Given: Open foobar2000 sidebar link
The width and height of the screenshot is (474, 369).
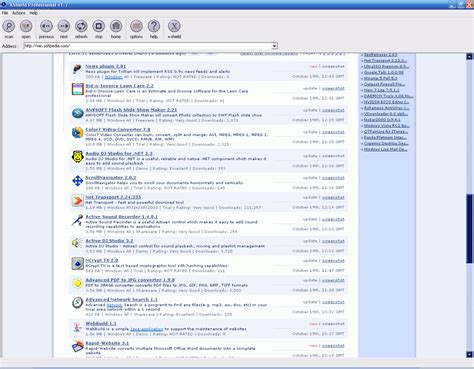Looking at the screenshot, I should pos(382,120).
